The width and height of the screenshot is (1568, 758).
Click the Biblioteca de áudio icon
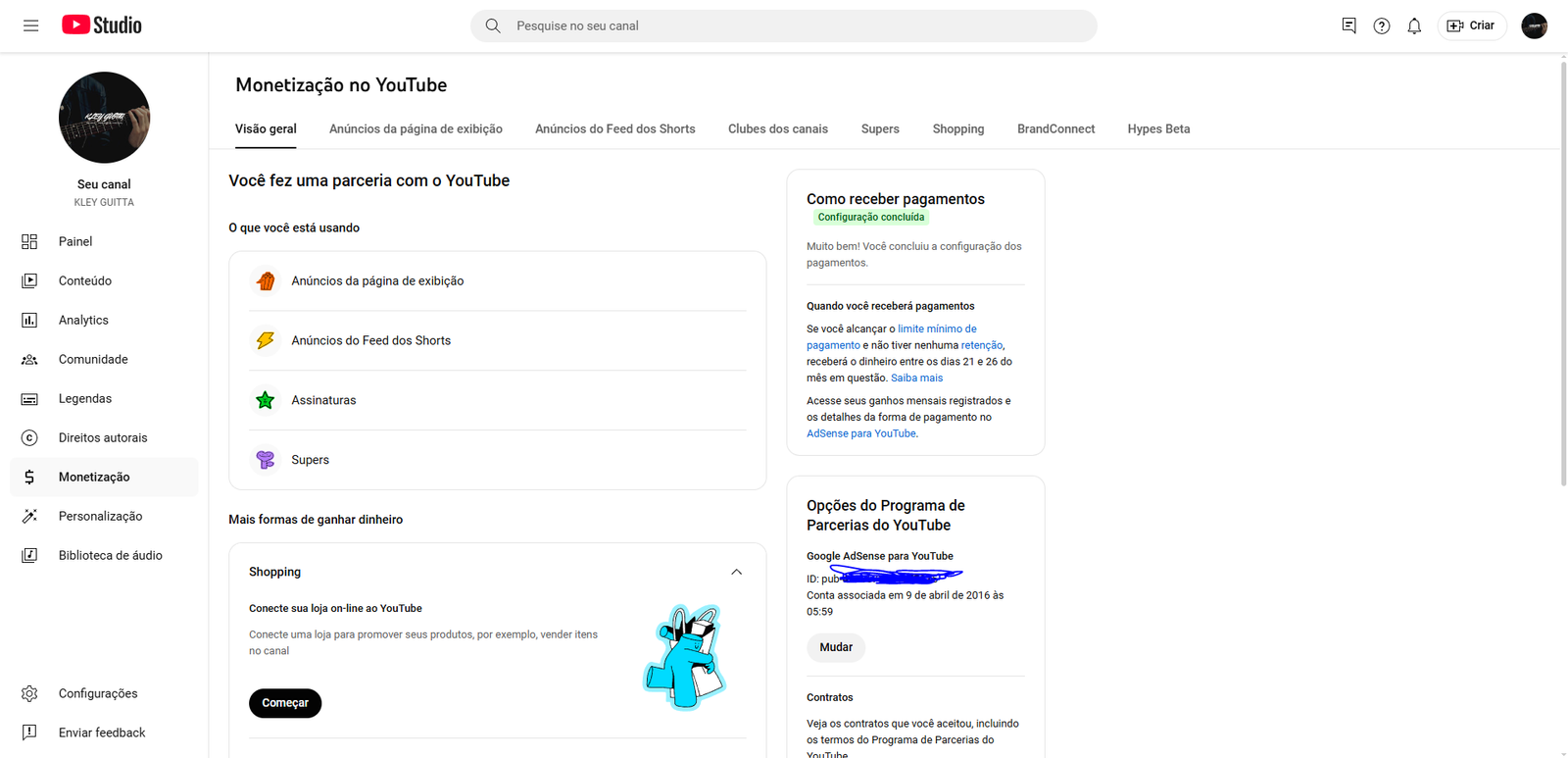29,555
